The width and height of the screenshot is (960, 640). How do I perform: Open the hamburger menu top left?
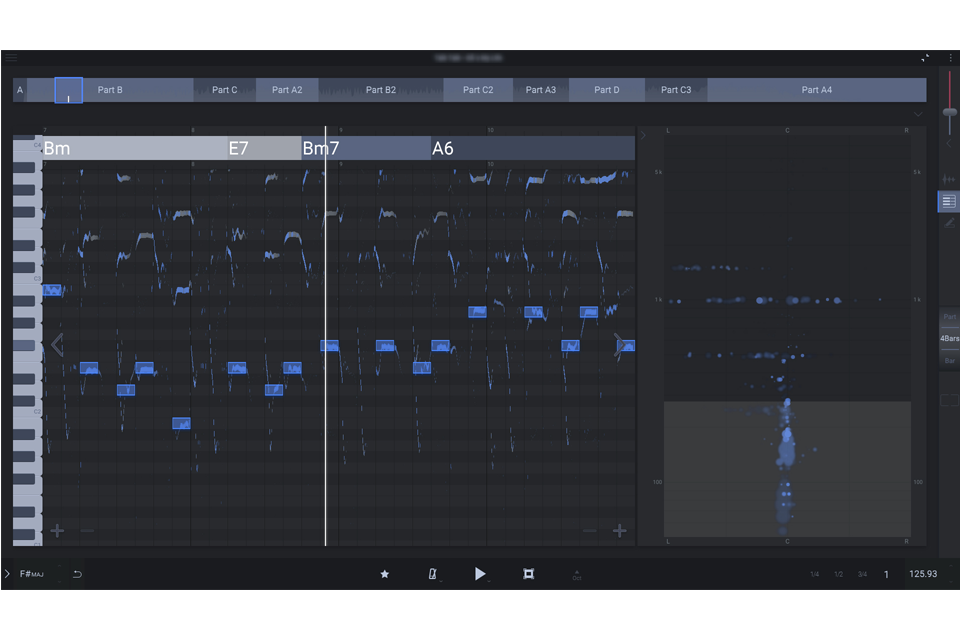(x=11, y=57)
